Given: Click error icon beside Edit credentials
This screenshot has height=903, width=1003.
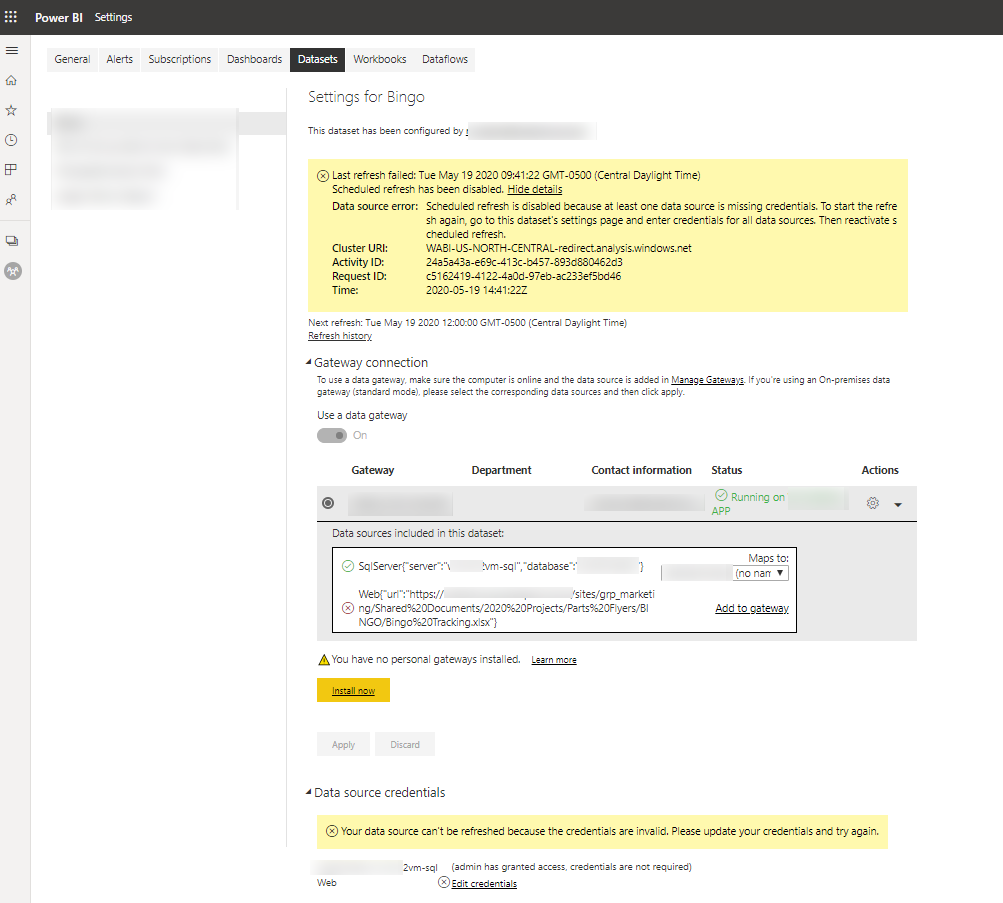Looking at the screenshot, I should click(444, 883).
